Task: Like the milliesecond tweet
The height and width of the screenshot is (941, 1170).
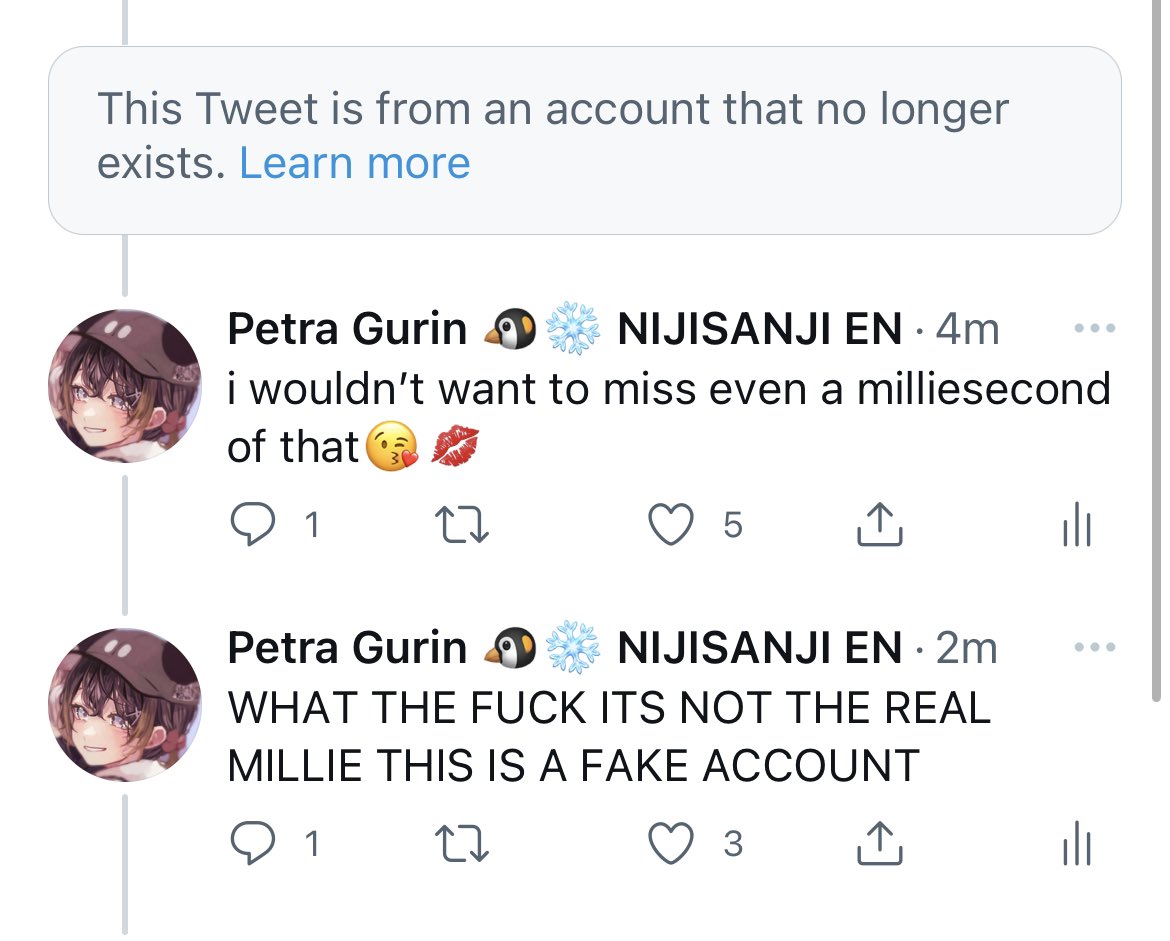Action: [670, 525]
